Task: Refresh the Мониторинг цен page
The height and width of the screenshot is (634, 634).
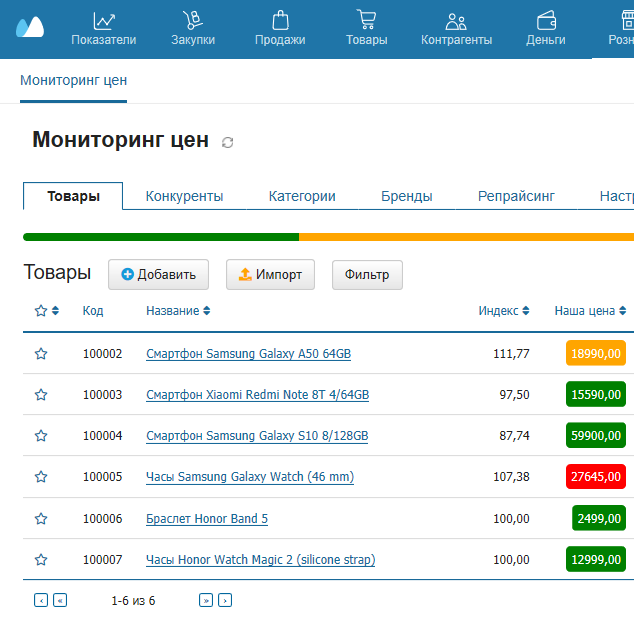Action: (x=227, y=142)
